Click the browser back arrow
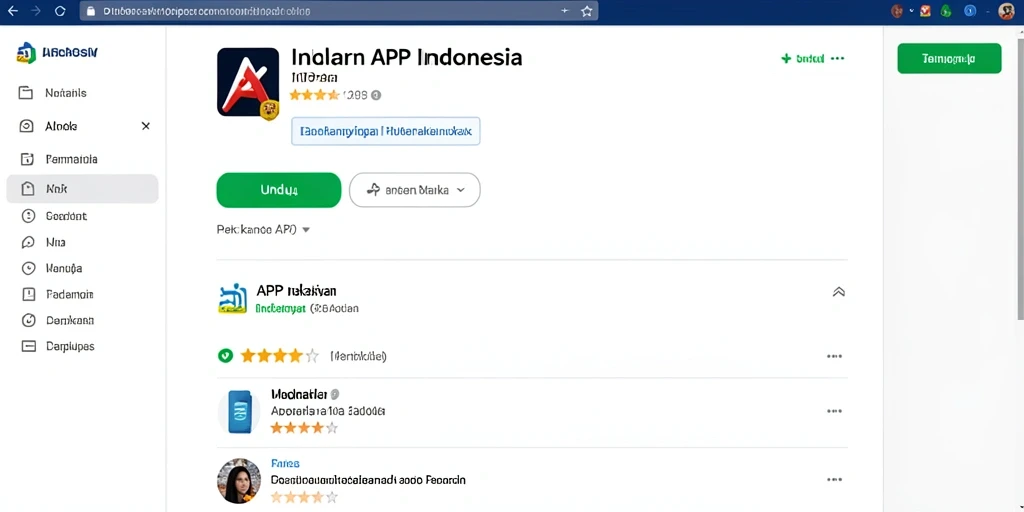This screenshot has height=512, width=1024. point(12,11)
